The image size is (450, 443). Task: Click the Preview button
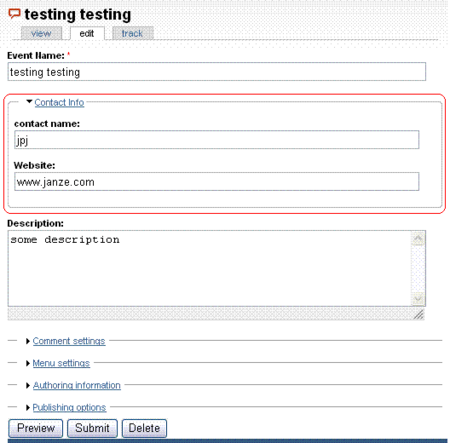coord(36,428)
